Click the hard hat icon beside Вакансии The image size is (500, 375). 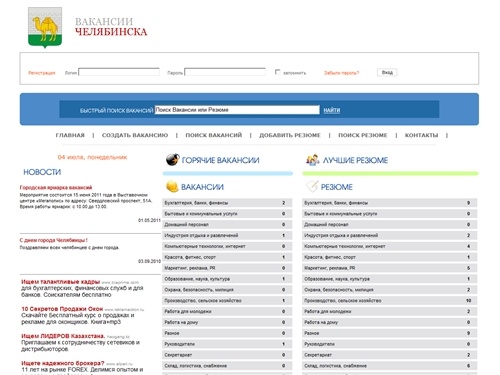pos(172,186)
